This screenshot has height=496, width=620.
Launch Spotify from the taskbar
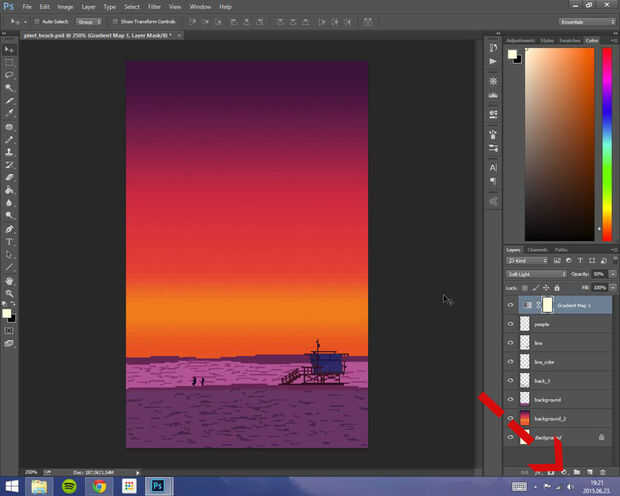pyautogui.click(x=69, y=486)
